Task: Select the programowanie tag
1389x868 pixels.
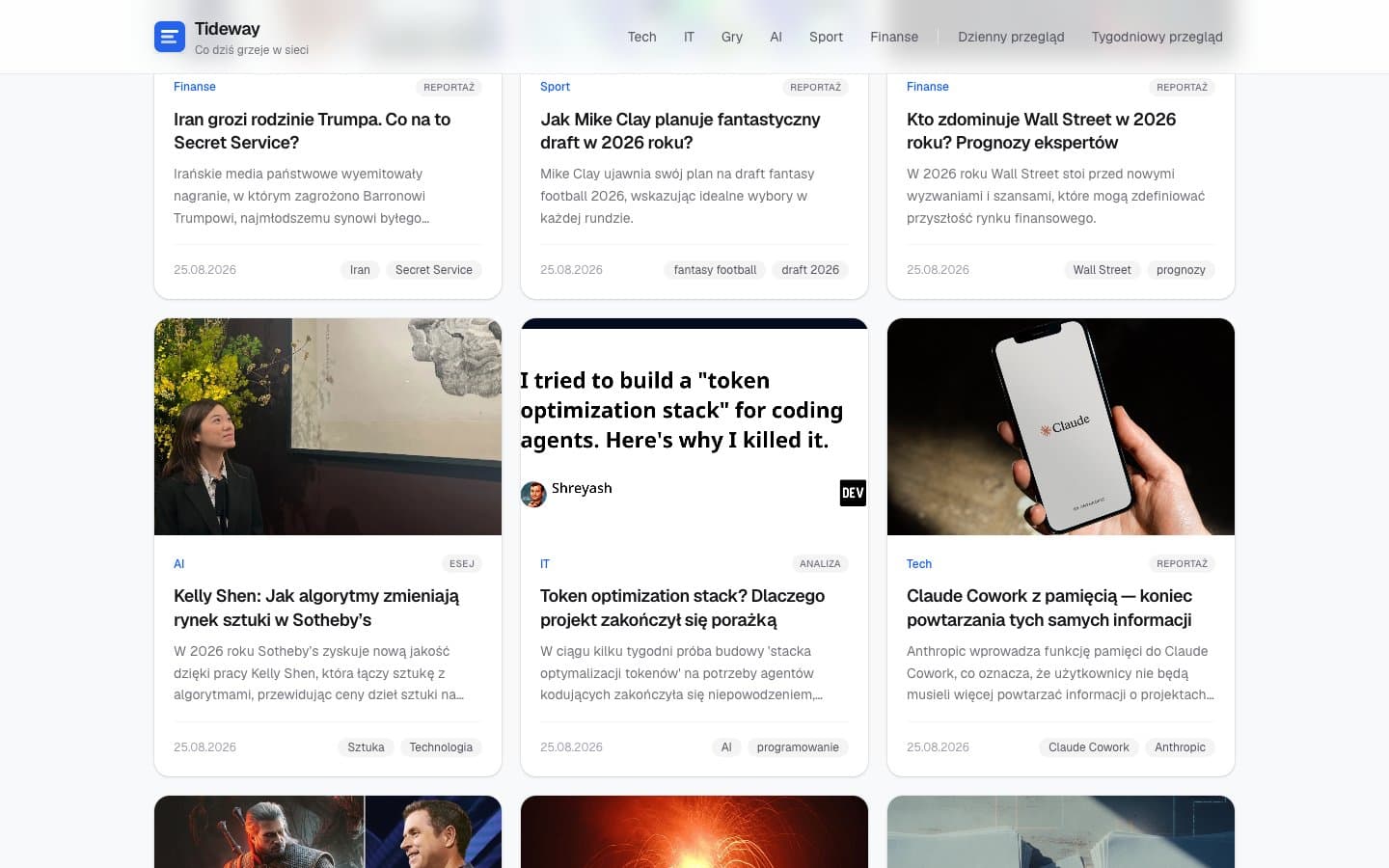Action: (798, 747)
